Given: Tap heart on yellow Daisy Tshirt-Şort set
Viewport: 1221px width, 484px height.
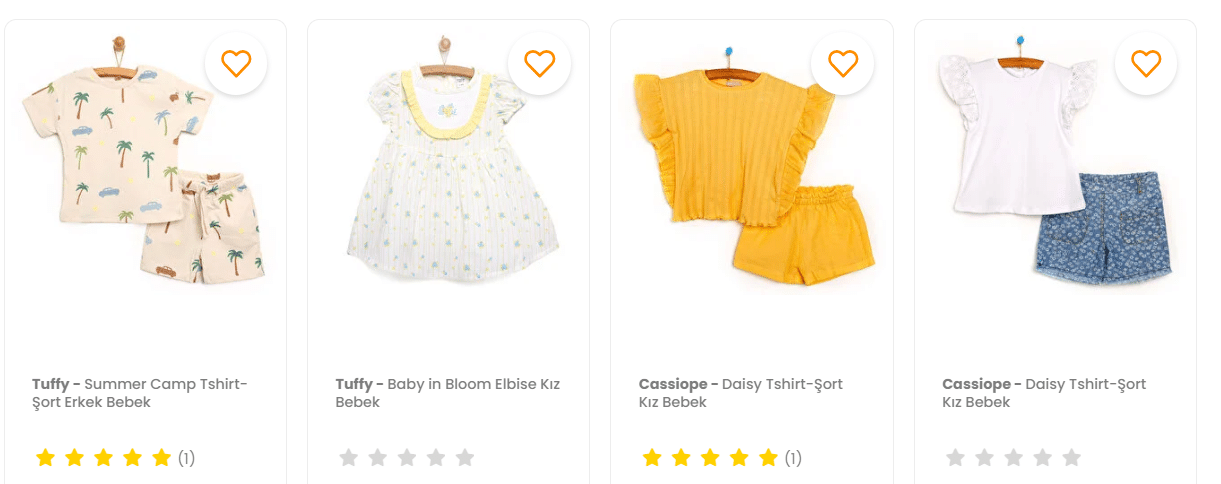Looking at the screenshot, I should (843, 64).
